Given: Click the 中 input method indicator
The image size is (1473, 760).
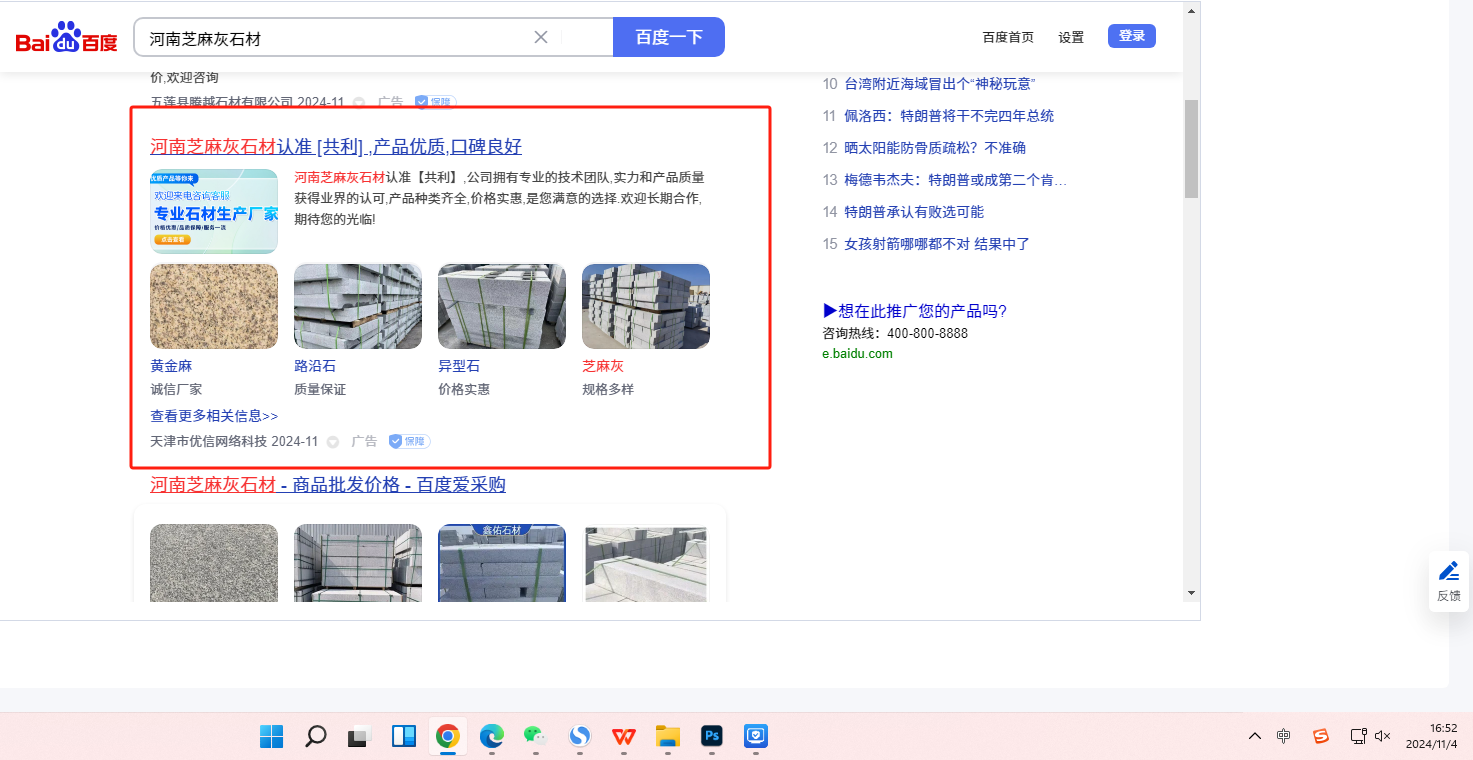Looking at the screenshot, I should pyautogui.click(x=1284, y=736).
